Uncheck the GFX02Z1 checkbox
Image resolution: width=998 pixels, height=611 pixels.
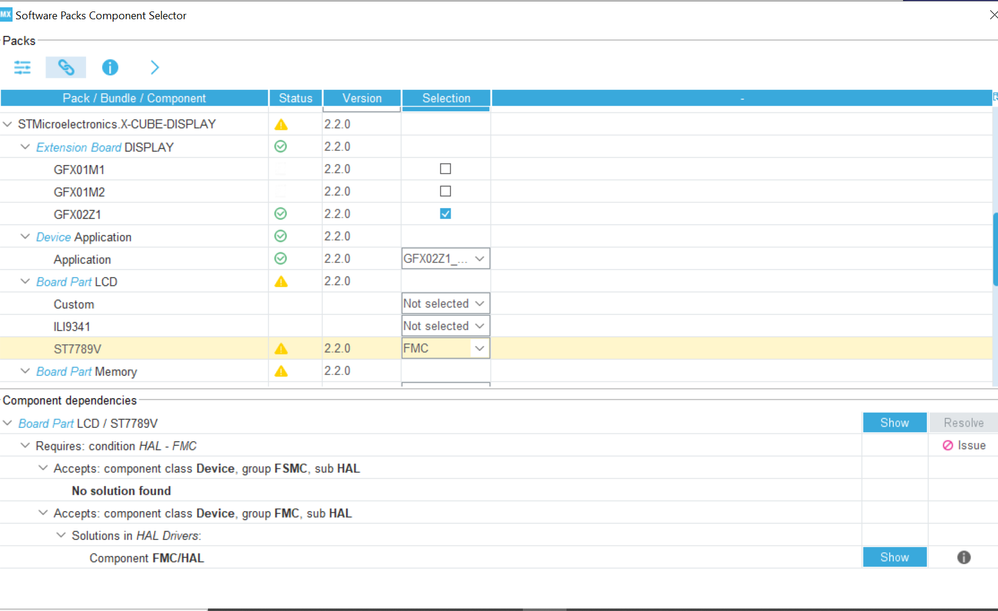(446, 214)
